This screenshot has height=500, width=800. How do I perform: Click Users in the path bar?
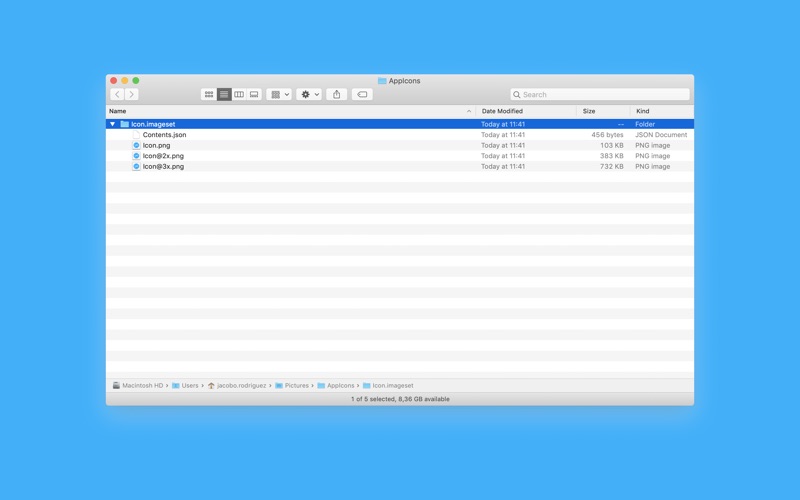coord(185,386)
